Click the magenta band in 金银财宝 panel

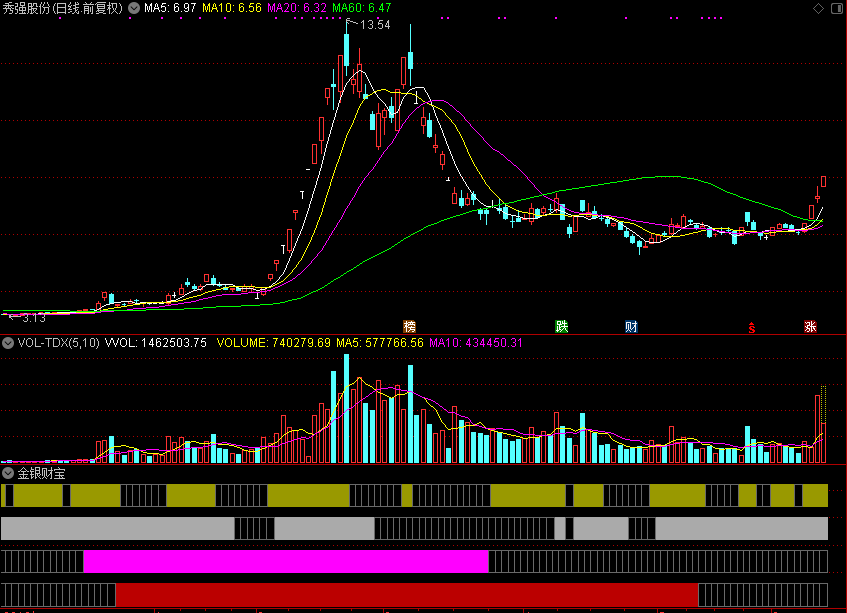click(286, 562)
